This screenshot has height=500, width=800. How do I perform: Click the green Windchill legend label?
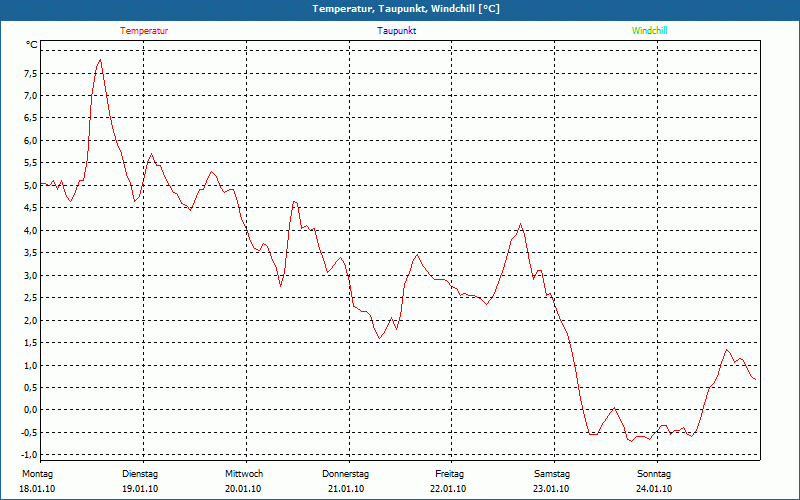click(649, 31)
